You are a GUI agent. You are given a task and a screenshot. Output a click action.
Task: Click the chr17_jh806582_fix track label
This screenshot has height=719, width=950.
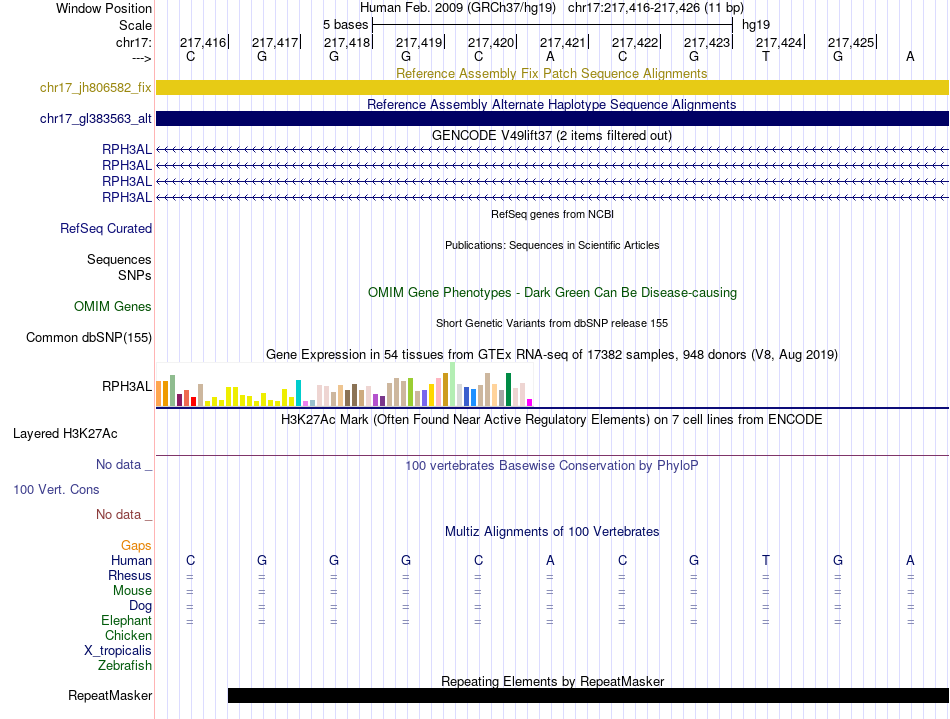pos(96,88)
